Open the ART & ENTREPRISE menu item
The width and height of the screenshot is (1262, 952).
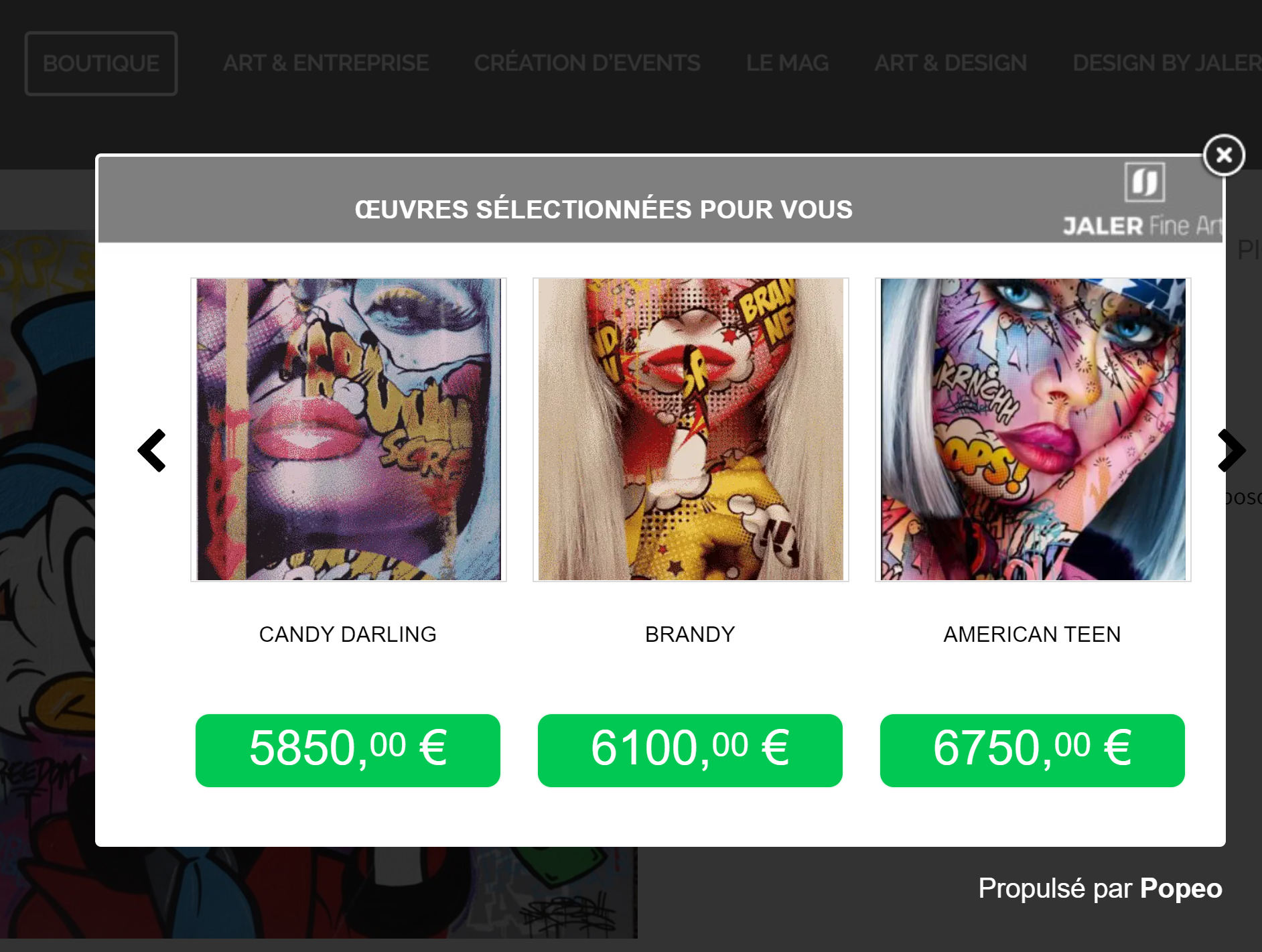pos(326,63)
